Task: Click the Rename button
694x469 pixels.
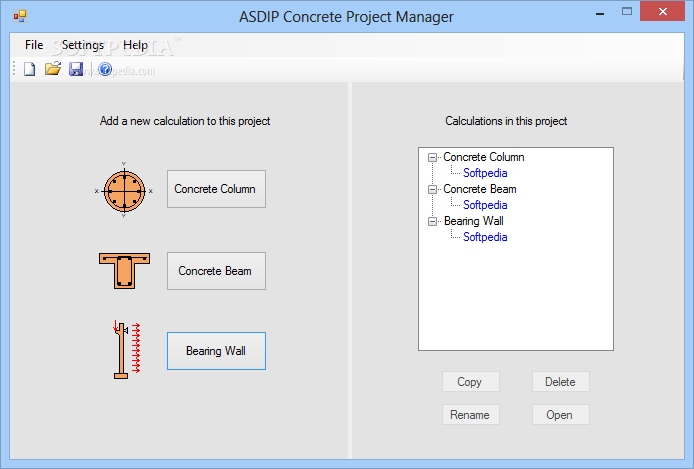Action: (x=470, y=415)
